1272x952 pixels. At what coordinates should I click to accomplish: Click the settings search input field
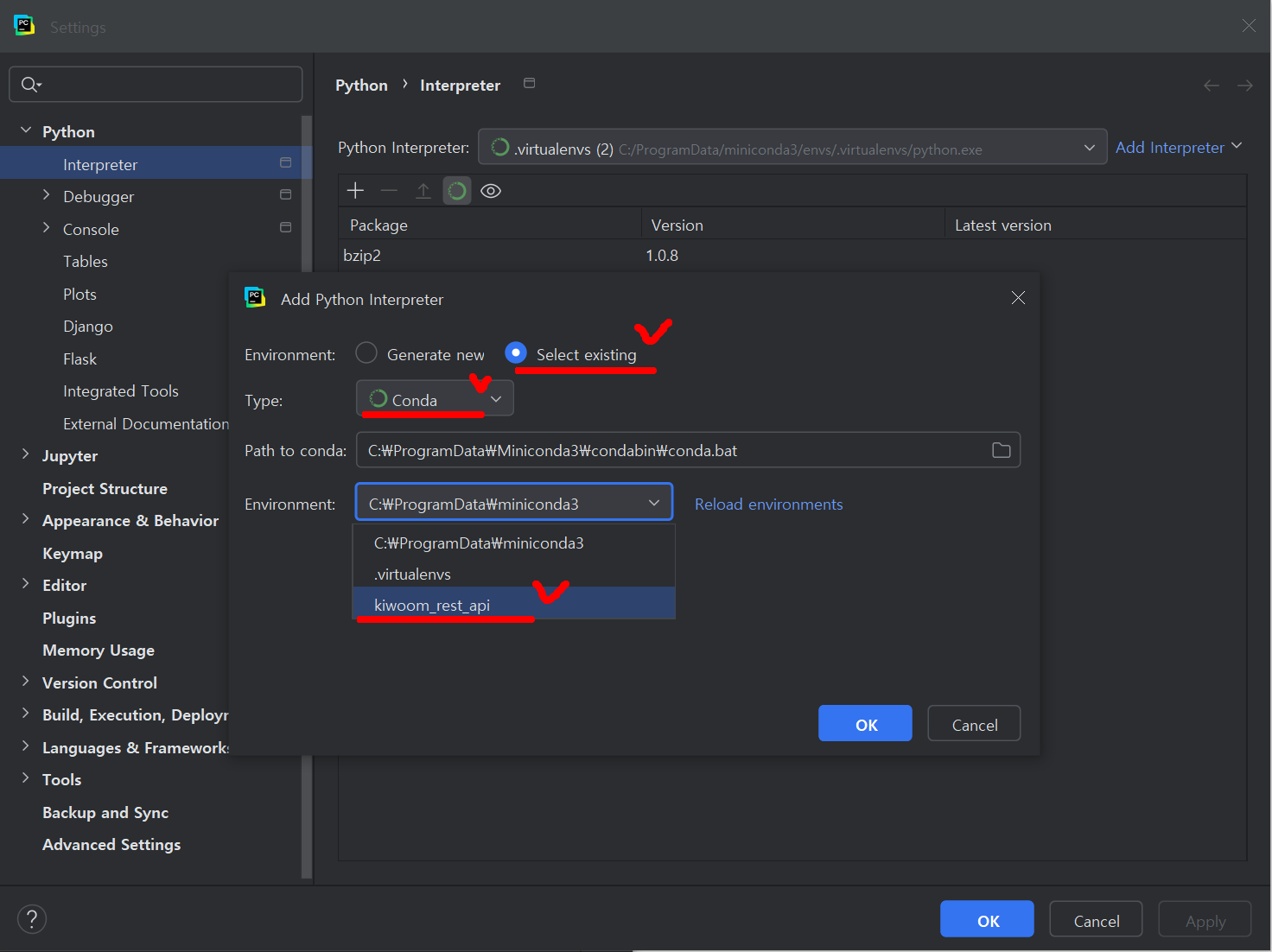click(x=156, y=84)
